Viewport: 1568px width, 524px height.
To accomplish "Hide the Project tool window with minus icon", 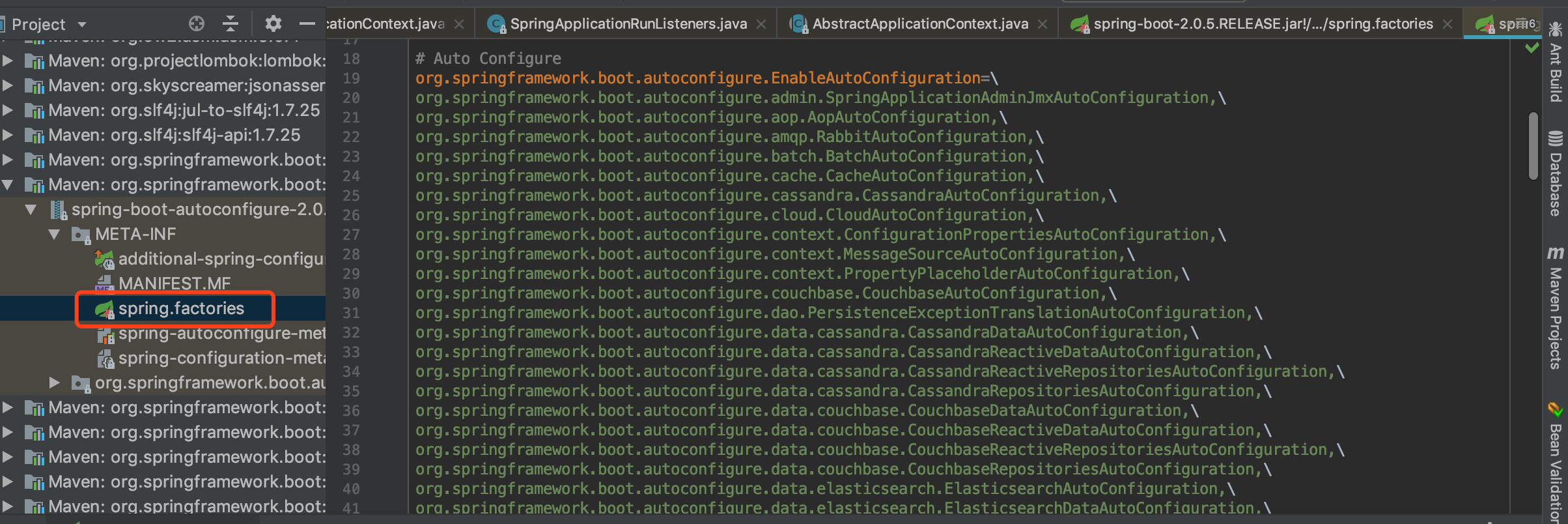I will point(307,24).
